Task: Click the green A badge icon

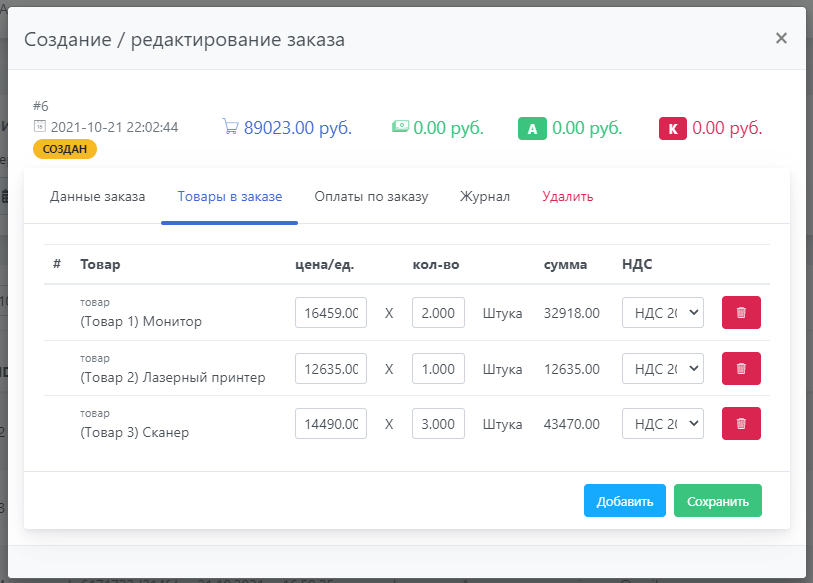Action: tap(532, 128)
